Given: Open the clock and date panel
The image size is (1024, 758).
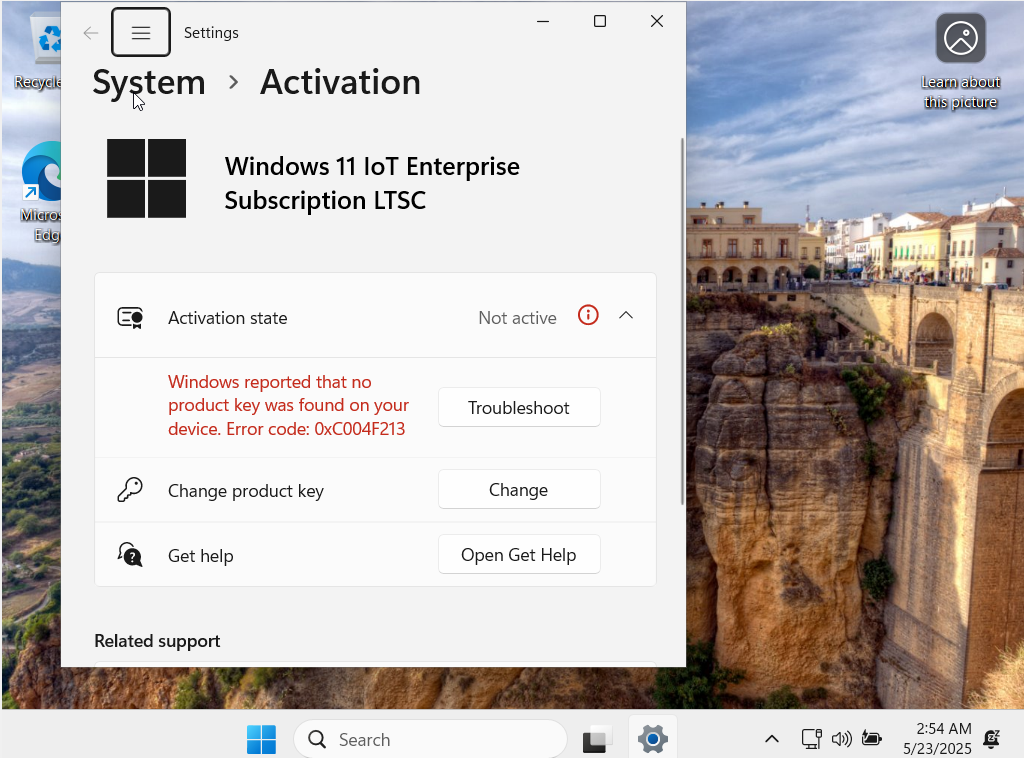Looking at the screenshot, I should [936, 739].
